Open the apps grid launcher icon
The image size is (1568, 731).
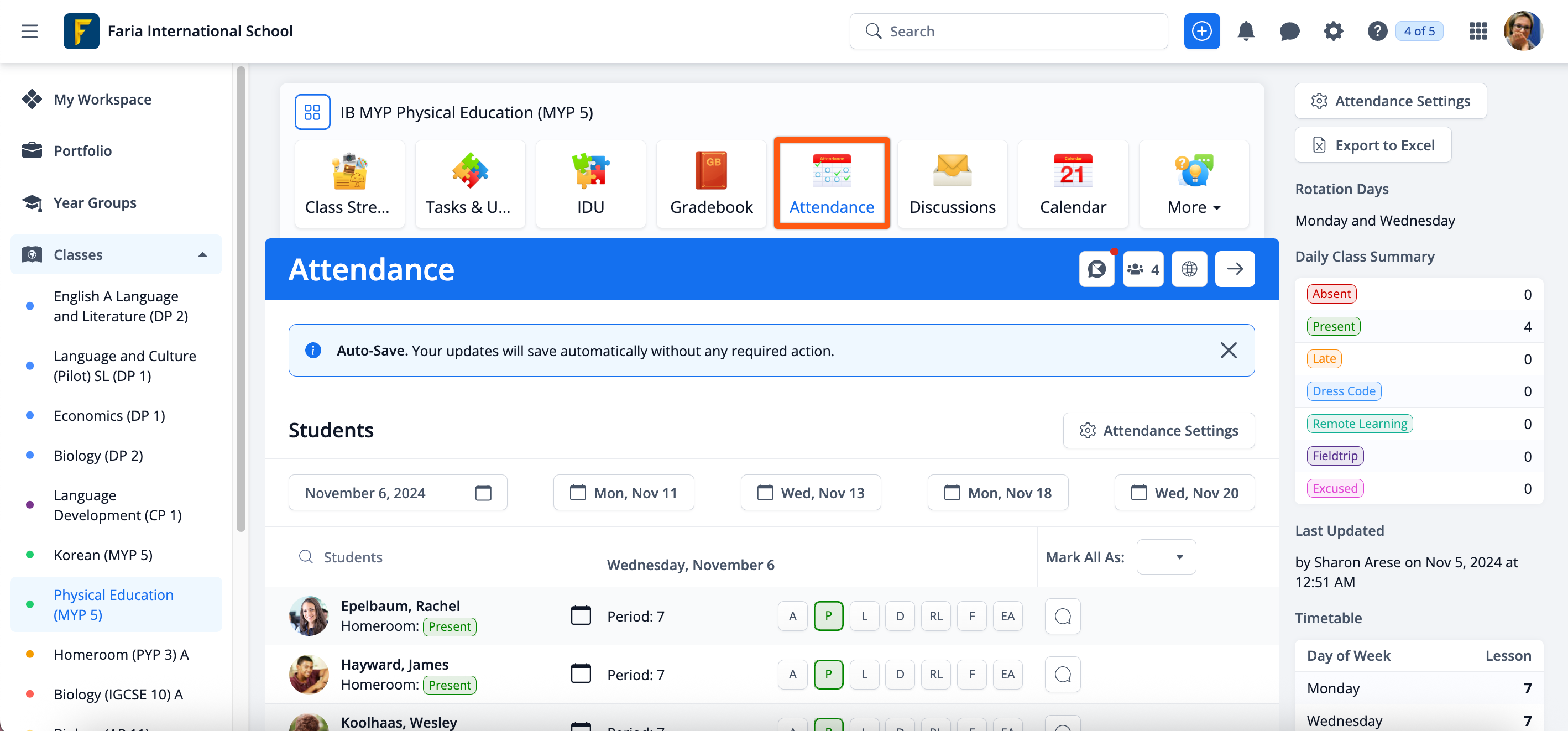pos(1478,31)
